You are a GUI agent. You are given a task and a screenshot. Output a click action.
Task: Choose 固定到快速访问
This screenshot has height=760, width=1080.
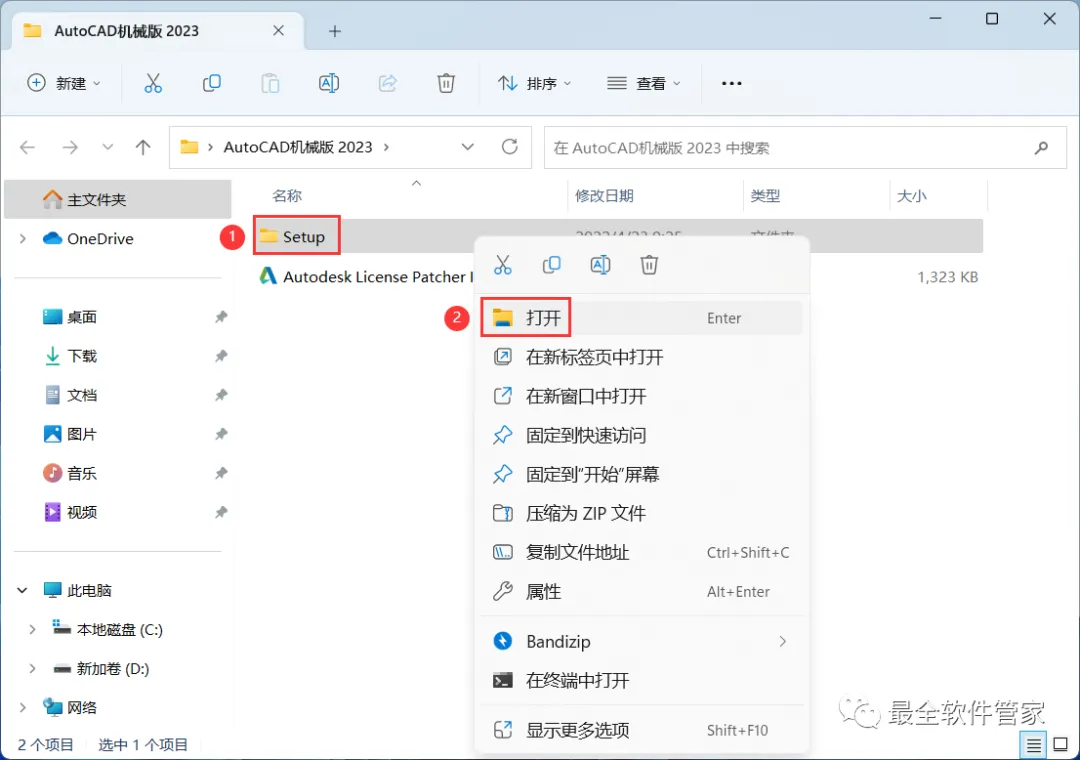point(641,435)
